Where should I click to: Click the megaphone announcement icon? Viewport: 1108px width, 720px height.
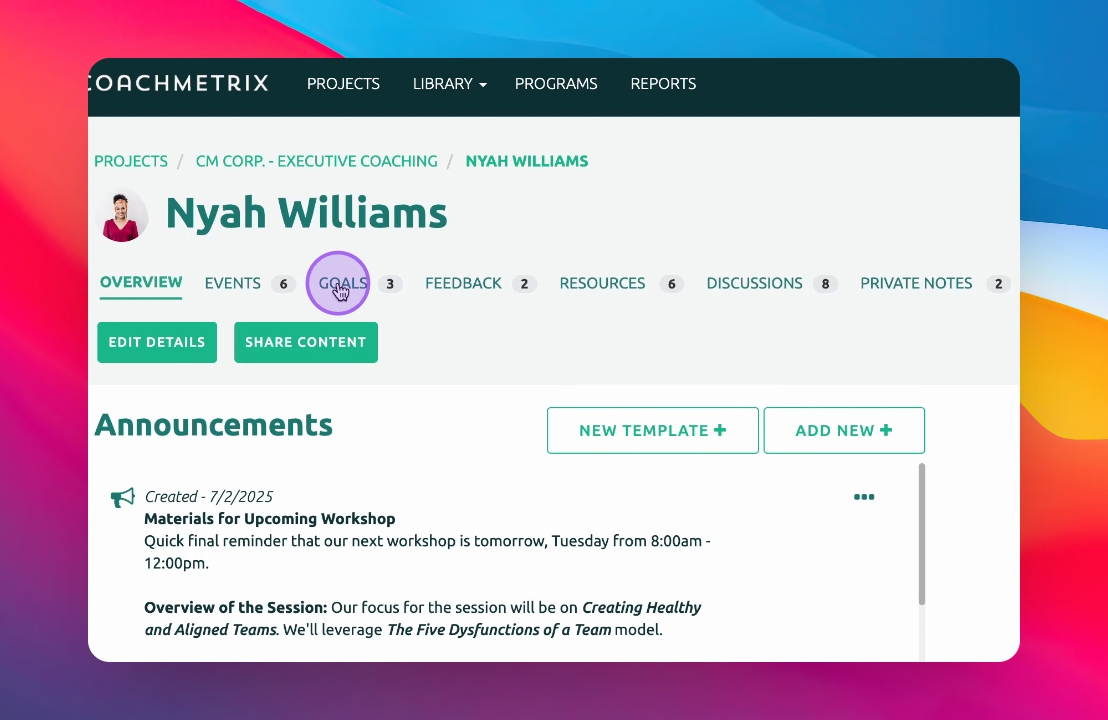[x=122, y=497]
